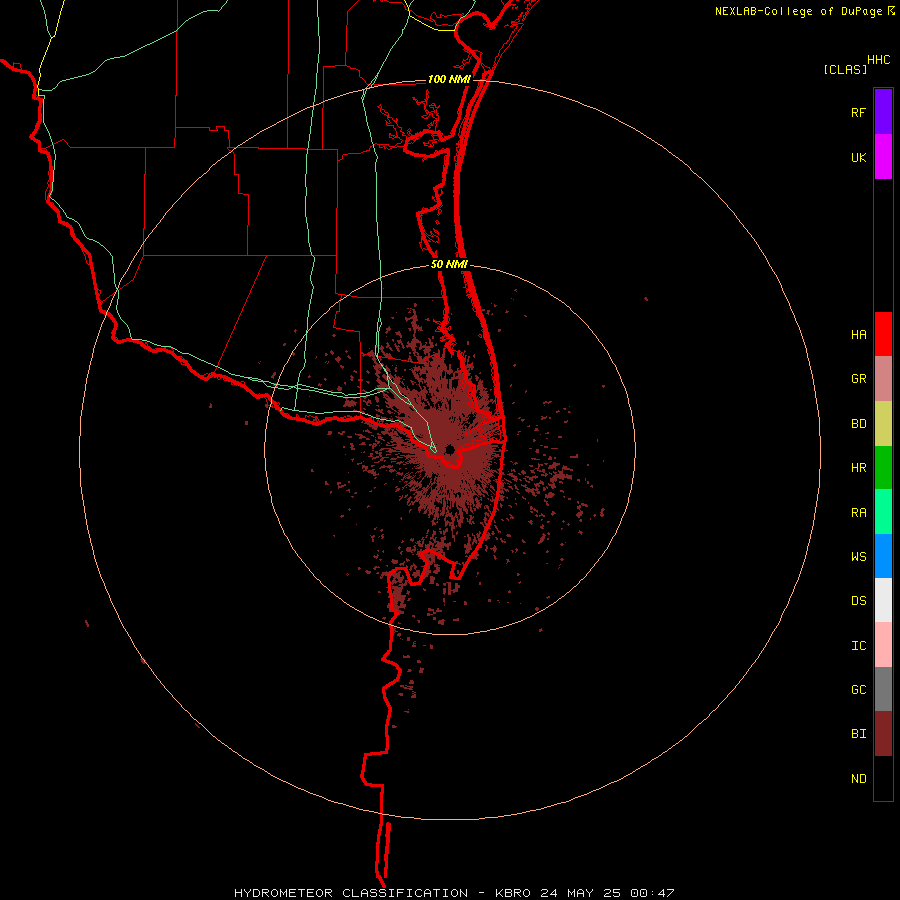Click the GC gray color swatch

click(883, 689)
